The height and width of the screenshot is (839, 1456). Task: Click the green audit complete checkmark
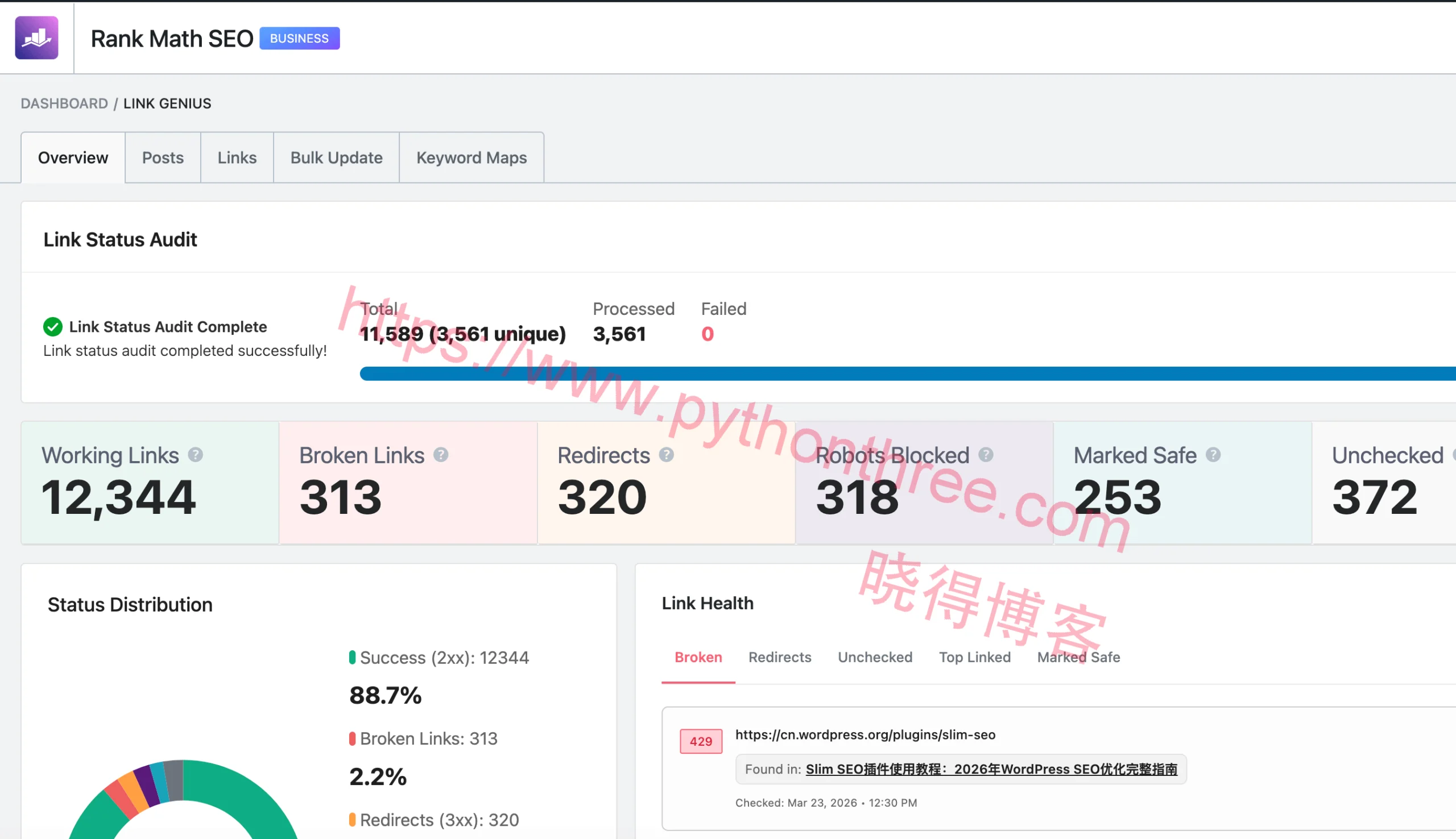52,327
